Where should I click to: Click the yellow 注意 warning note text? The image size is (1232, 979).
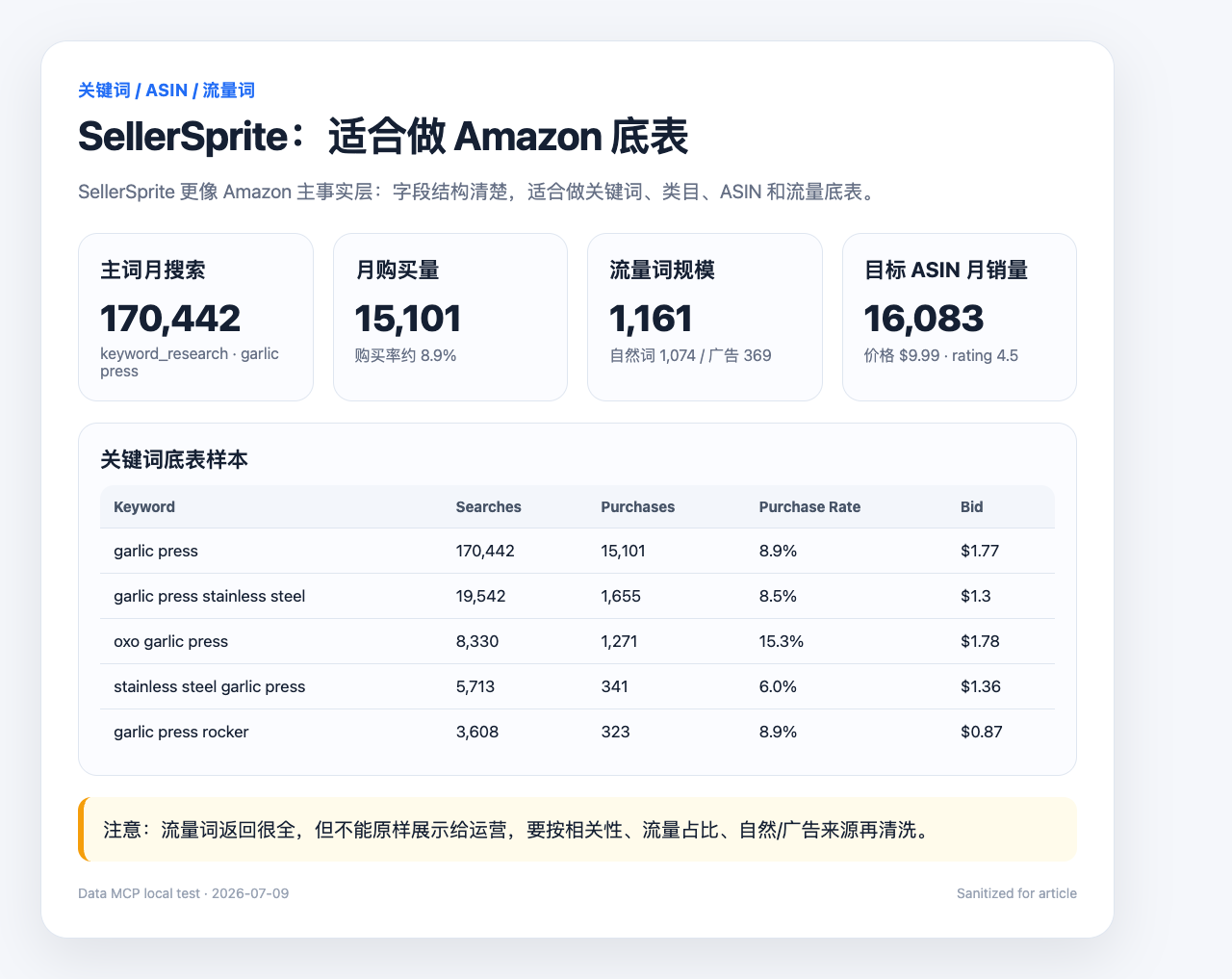[518, 830]
